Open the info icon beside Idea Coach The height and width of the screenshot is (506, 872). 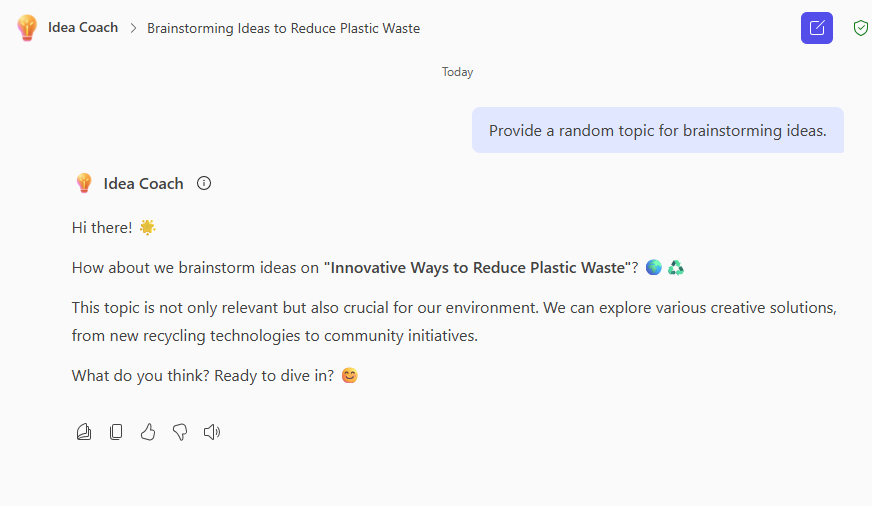click(x=204, y=183)
